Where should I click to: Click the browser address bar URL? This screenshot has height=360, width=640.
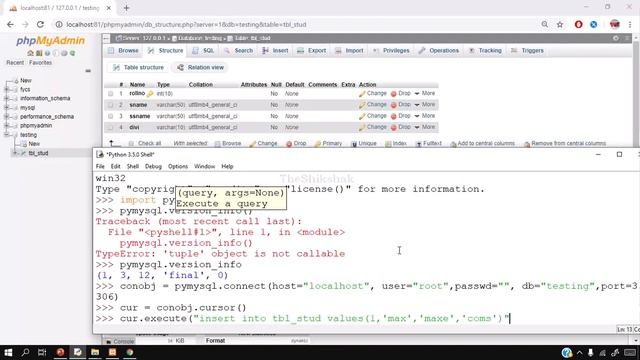(186, 24)
